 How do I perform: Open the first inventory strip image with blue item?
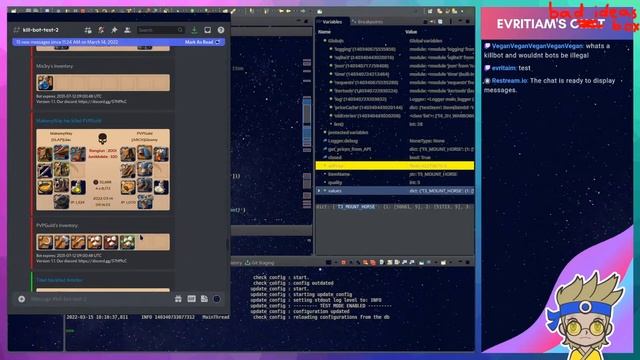[x=103, y=82]
